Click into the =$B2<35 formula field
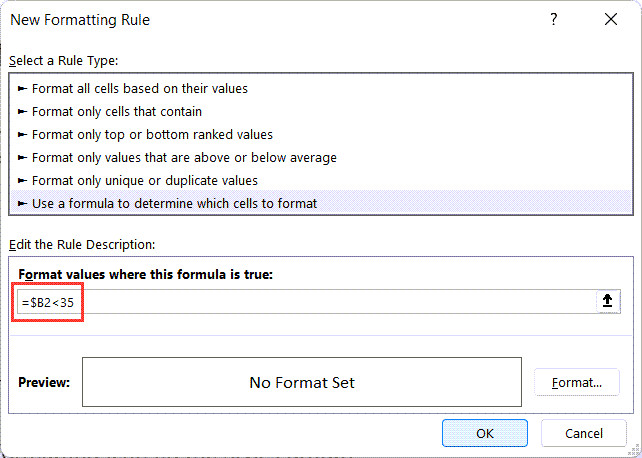The image size is (642, 458). pyautogui.click(x=300, y=302)
